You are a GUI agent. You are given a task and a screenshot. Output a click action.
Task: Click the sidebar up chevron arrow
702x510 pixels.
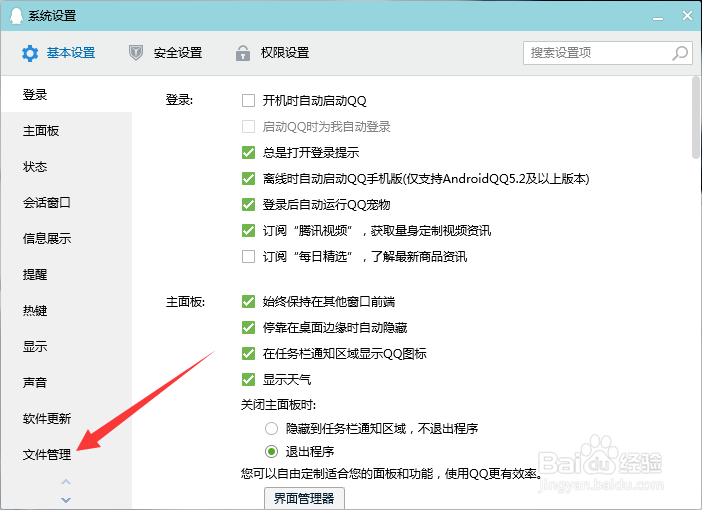pyautogui.click(x=66, y=482)
